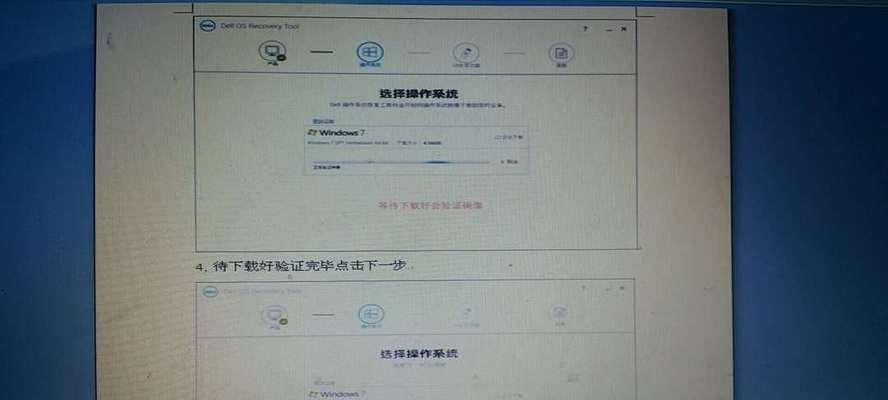Select the USB drive step icon, upper window
Screen dimensions: 888x400
tap(466, 53)
